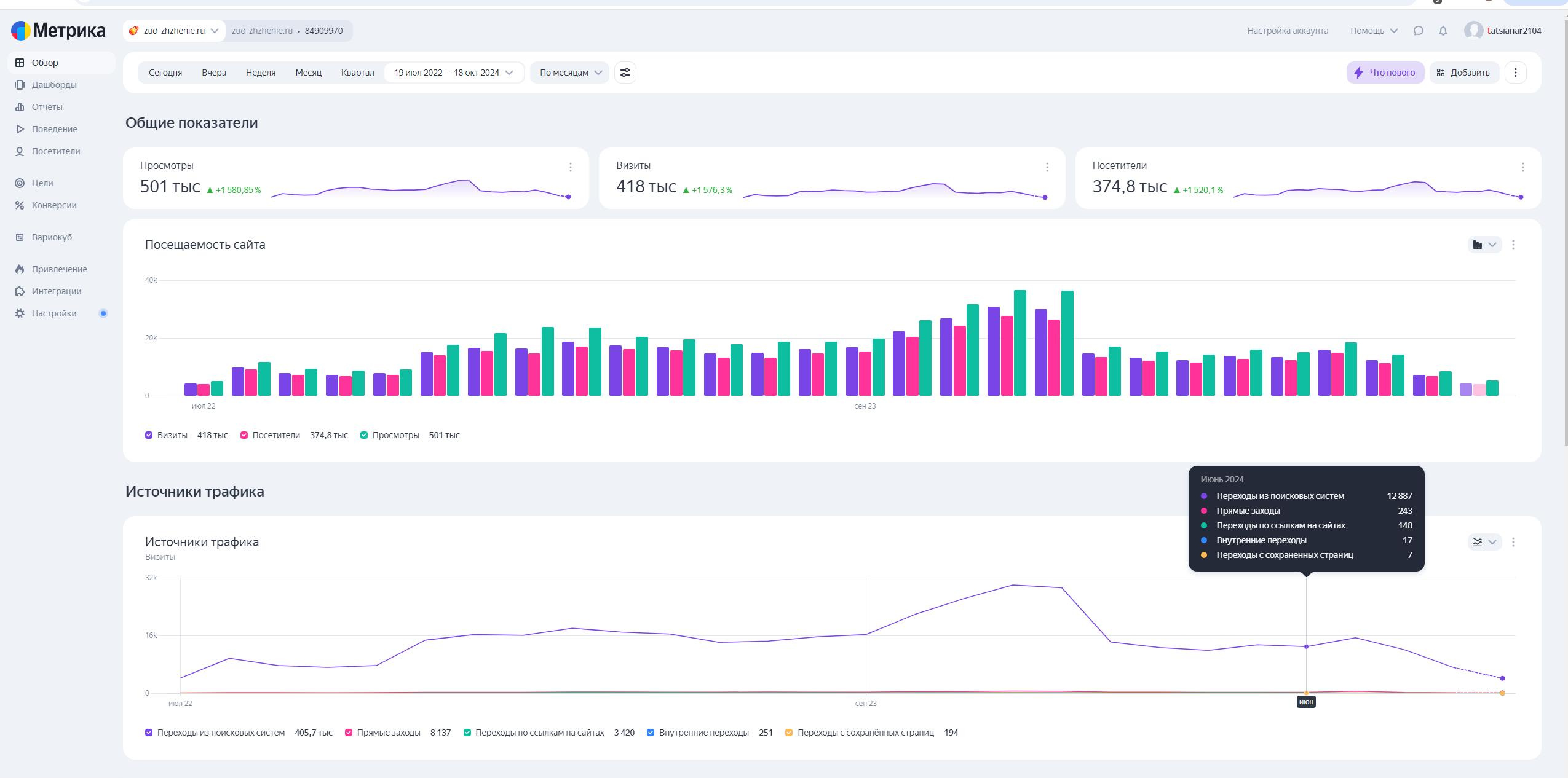Open the Визиты card three-dot menu
This screenshot has width=1568, height=778.
1047,167
